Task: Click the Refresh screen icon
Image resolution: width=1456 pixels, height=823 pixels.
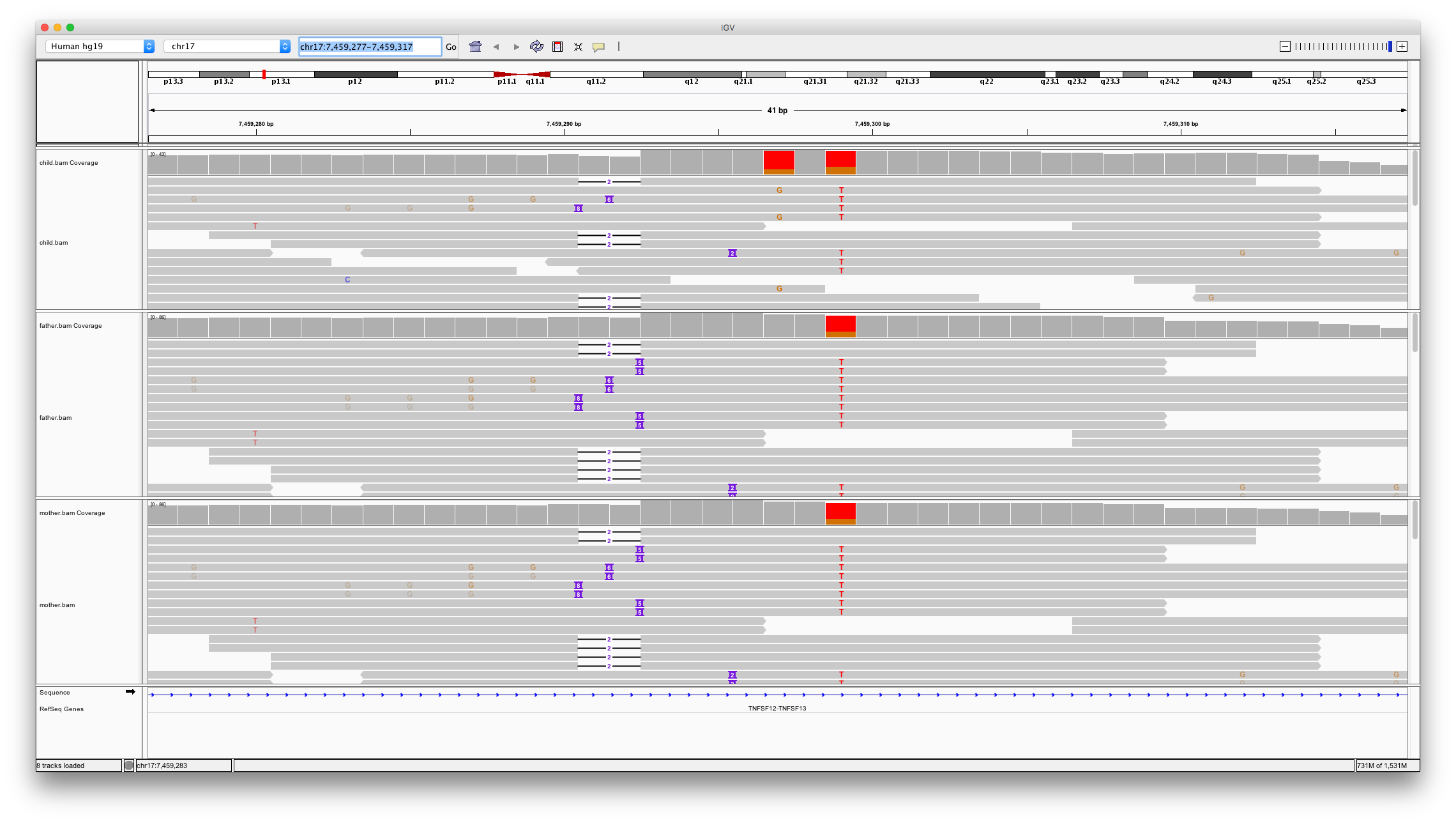Action: point(536,46)
